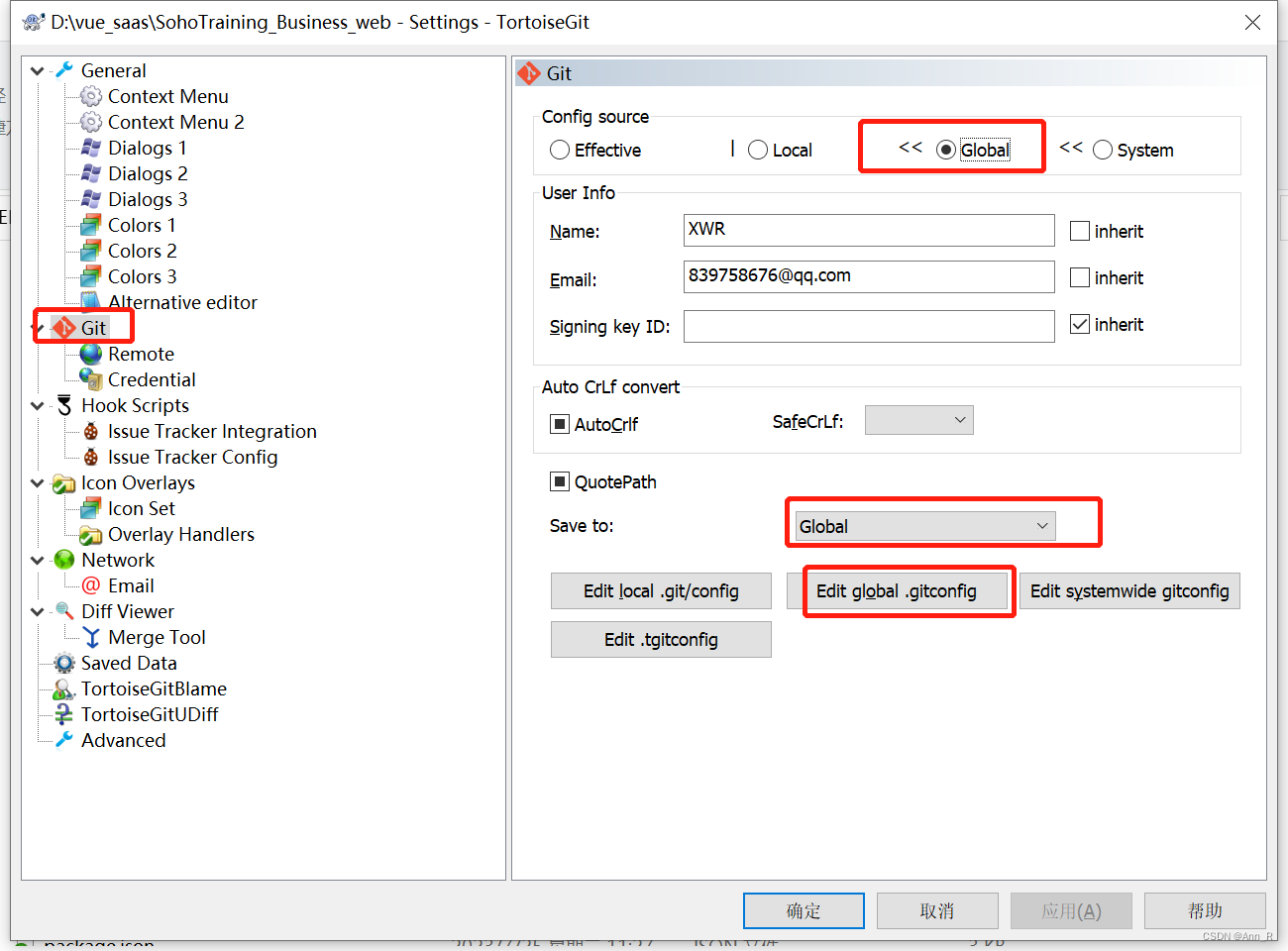This screenshot has height=951, width=1288.
Task: Click the Icon Set icon
Action: (91, 508)
